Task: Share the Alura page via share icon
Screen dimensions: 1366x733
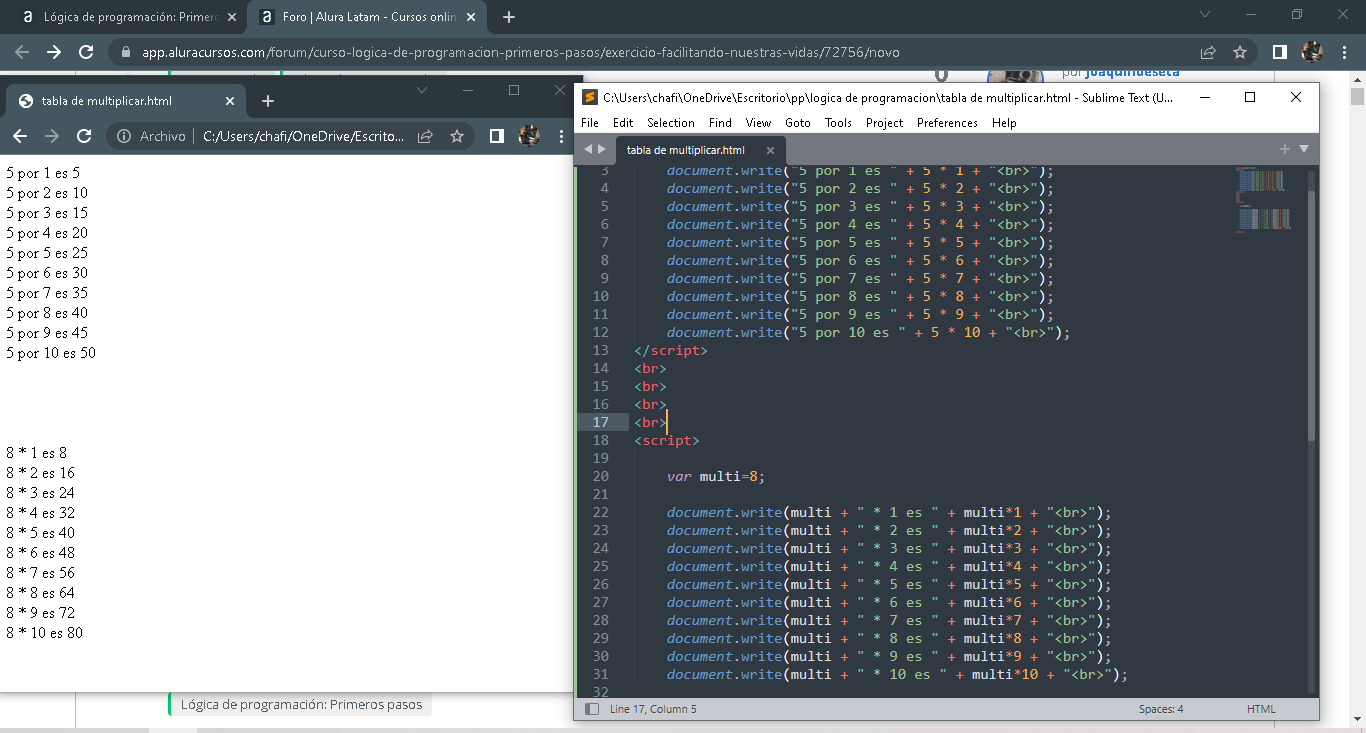Action: (1208, 52)
